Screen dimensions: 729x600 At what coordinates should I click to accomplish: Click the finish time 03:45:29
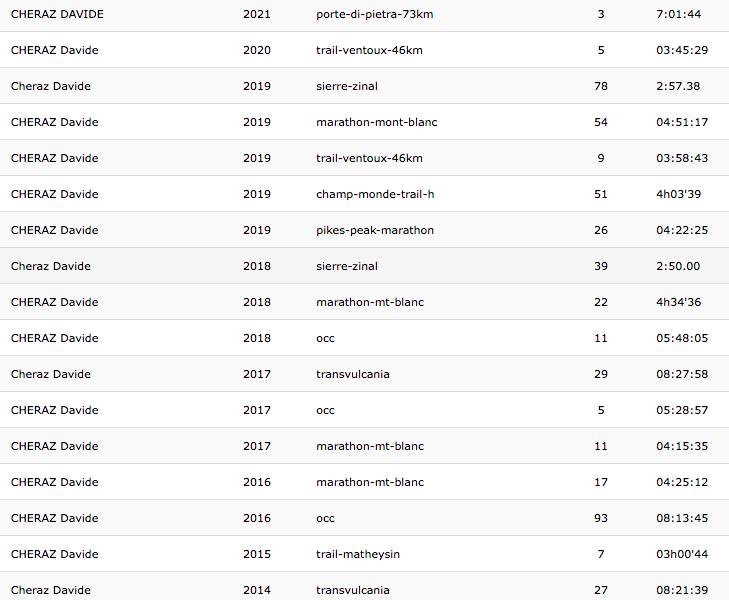click(682, 50)
